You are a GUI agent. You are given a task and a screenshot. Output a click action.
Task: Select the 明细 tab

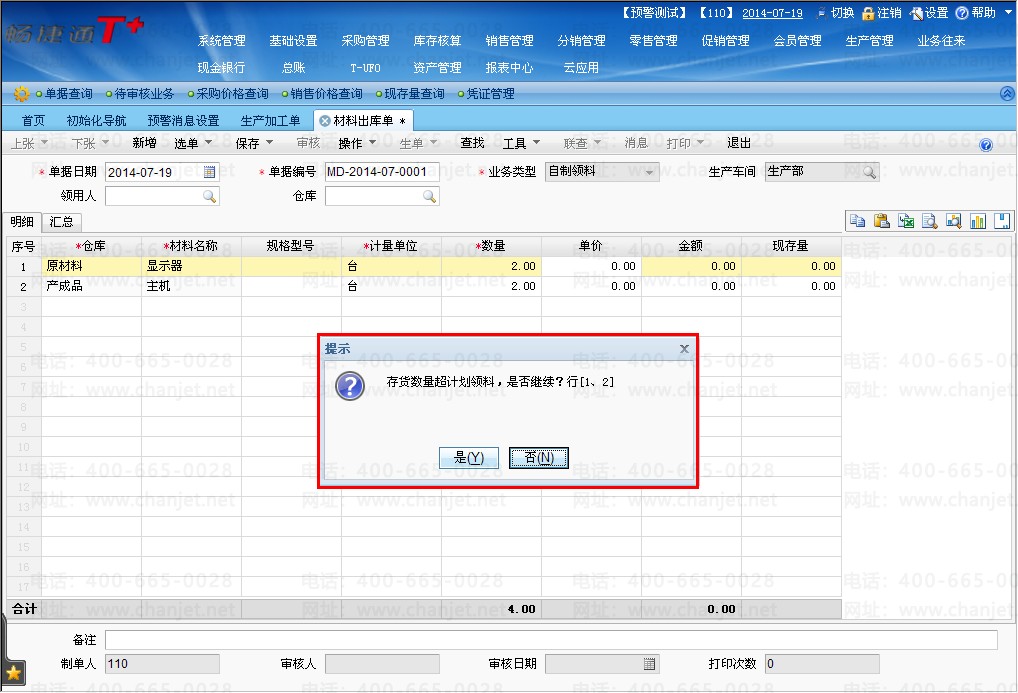pyautogui.click(x=22, y=222)
